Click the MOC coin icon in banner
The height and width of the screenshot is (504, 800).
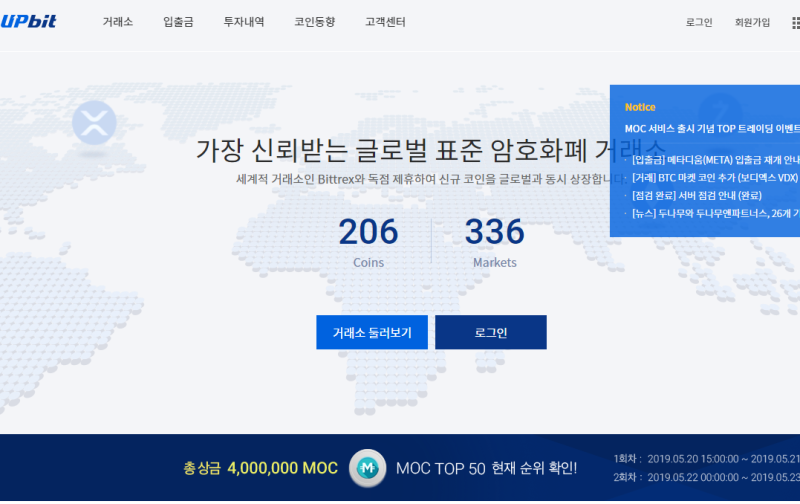click(x=367, y=468)
